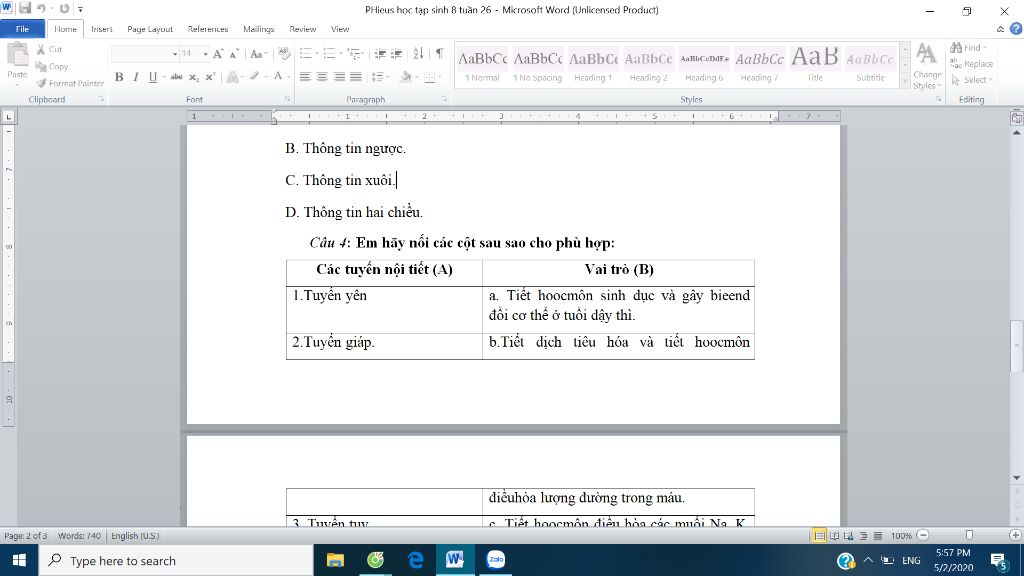The height and width of the screenshot is (576, 1024).
Task: Align text left
Action: click(305, 77)
